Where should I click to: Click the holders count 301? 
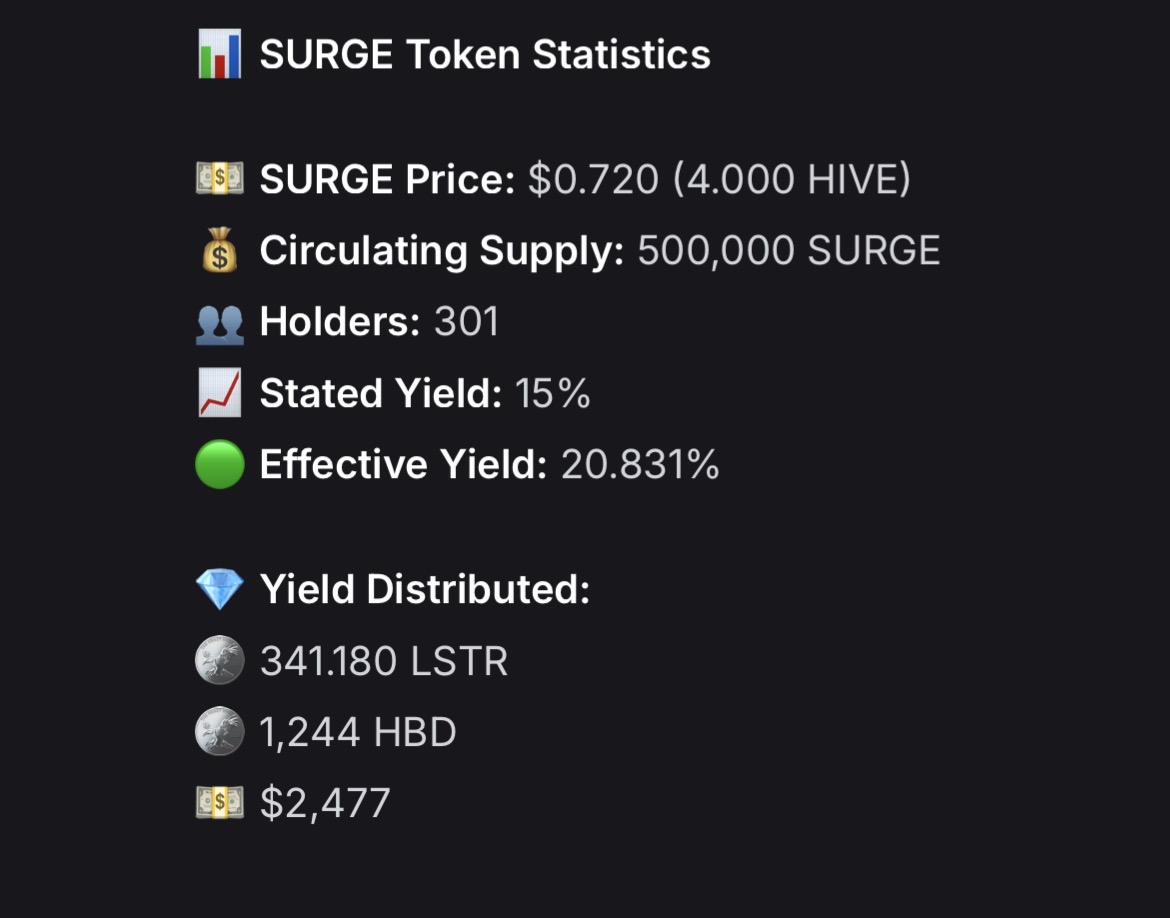[x=466, y=322]
